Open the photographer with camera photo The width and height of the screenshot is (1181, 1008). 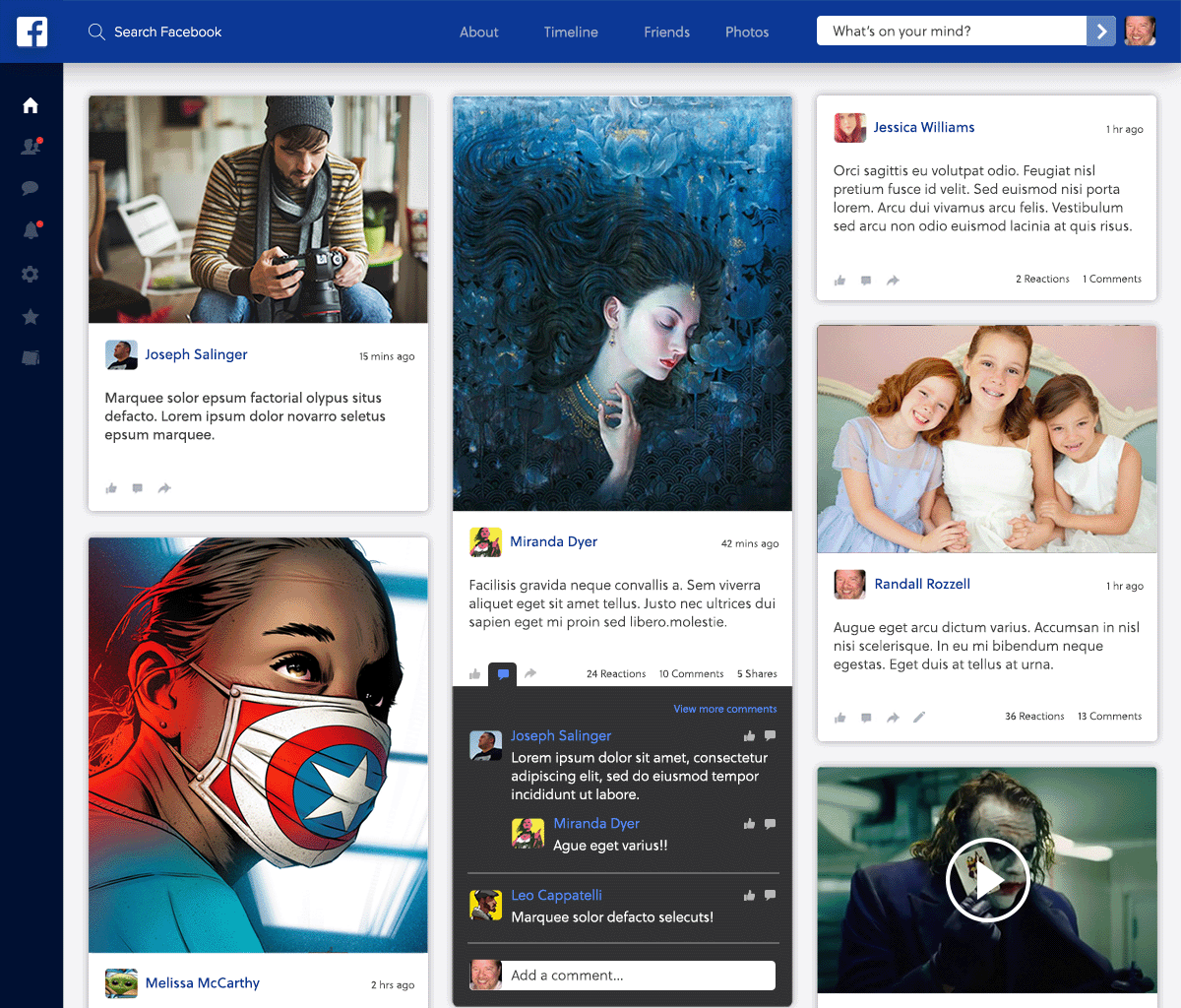point(258,209)
